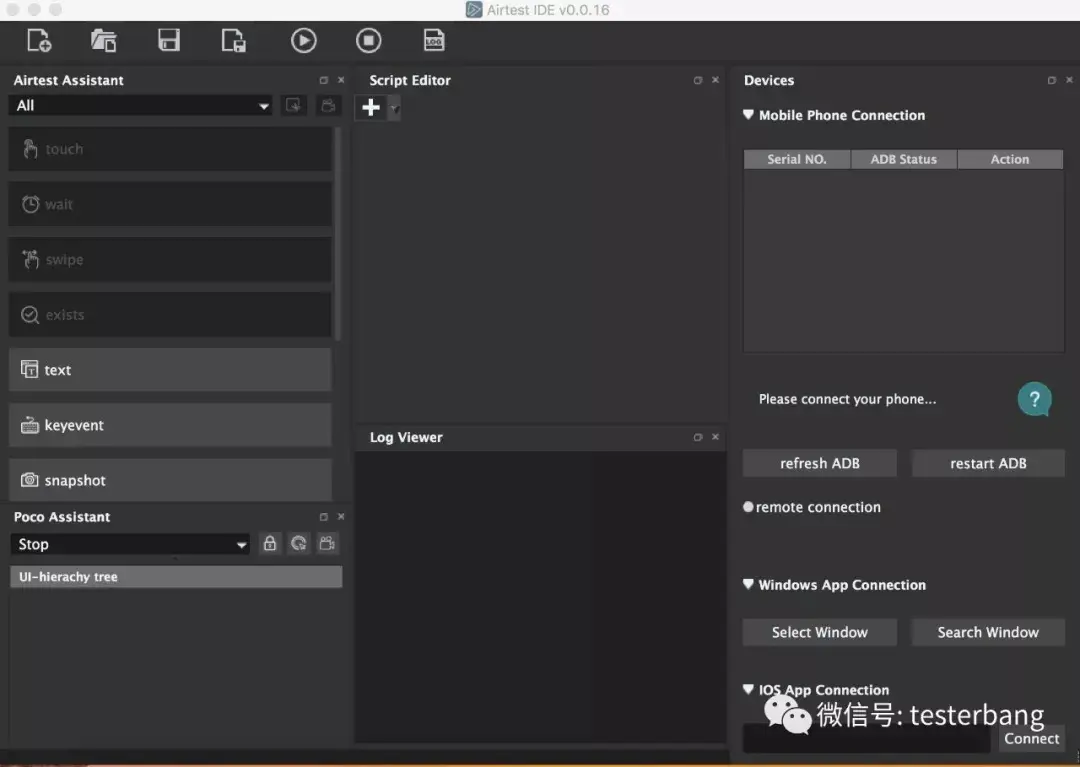
Task: Select the swipe command
Action: (170, 259)
